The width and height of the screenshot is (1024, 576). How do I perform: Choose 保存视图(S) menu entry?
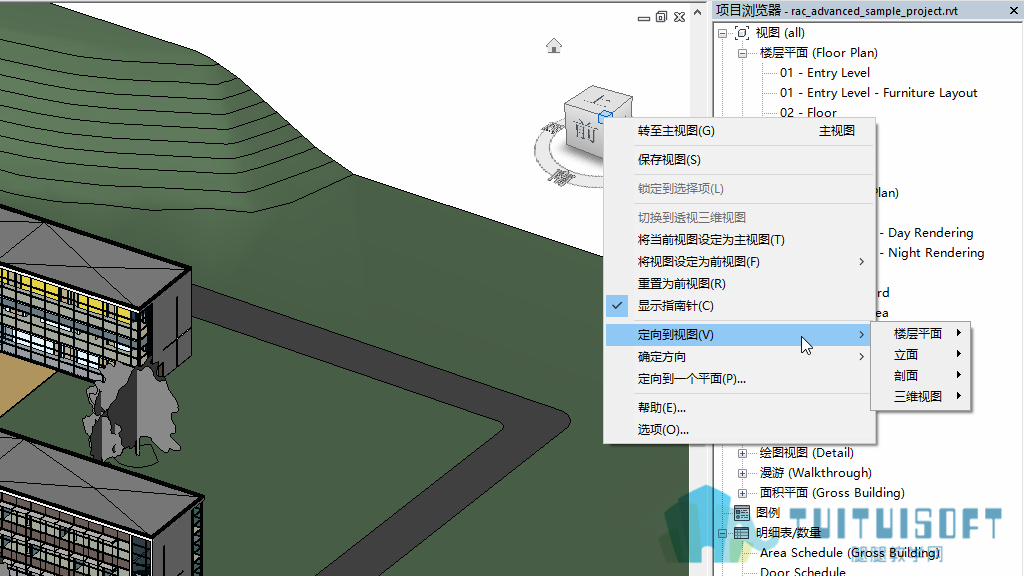pos(739,160)
